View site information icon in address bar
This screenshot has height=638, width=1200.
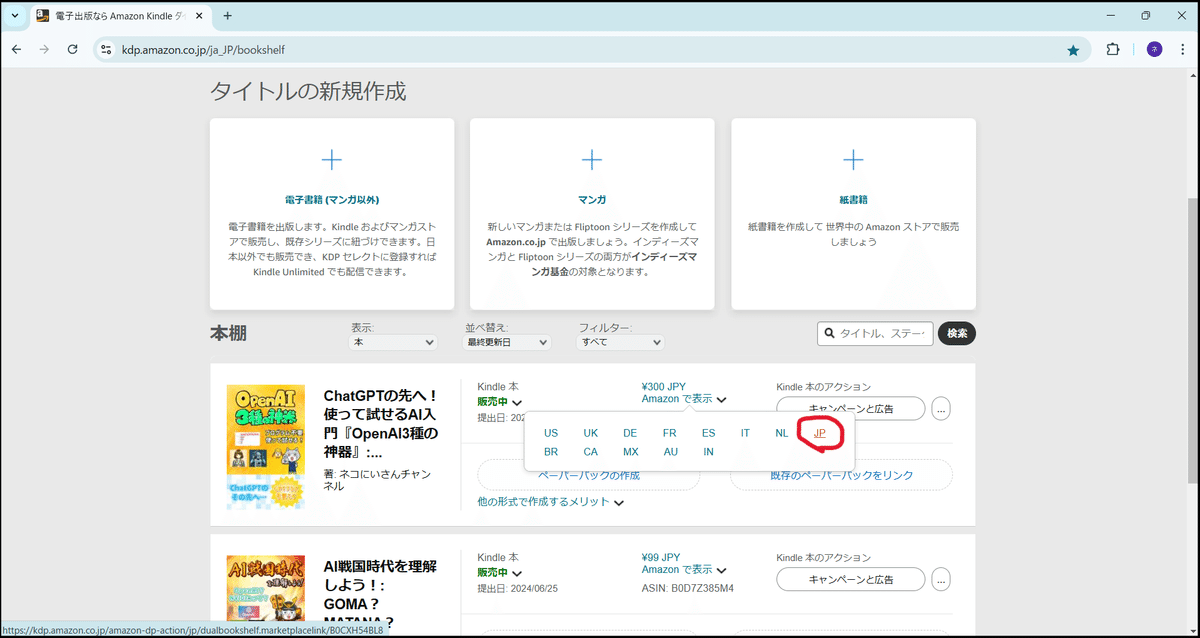click(107, 50)
